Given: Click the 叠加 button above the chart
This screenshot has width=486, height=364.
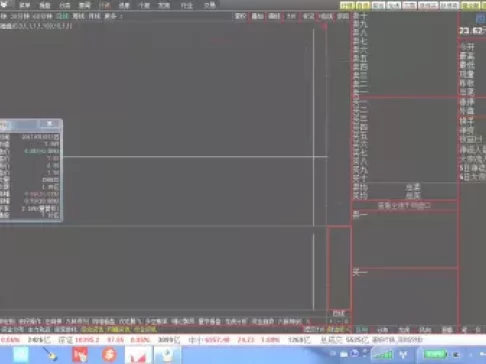Looking at the screenshot, I should pyautogui.click(x=257, y=16).
